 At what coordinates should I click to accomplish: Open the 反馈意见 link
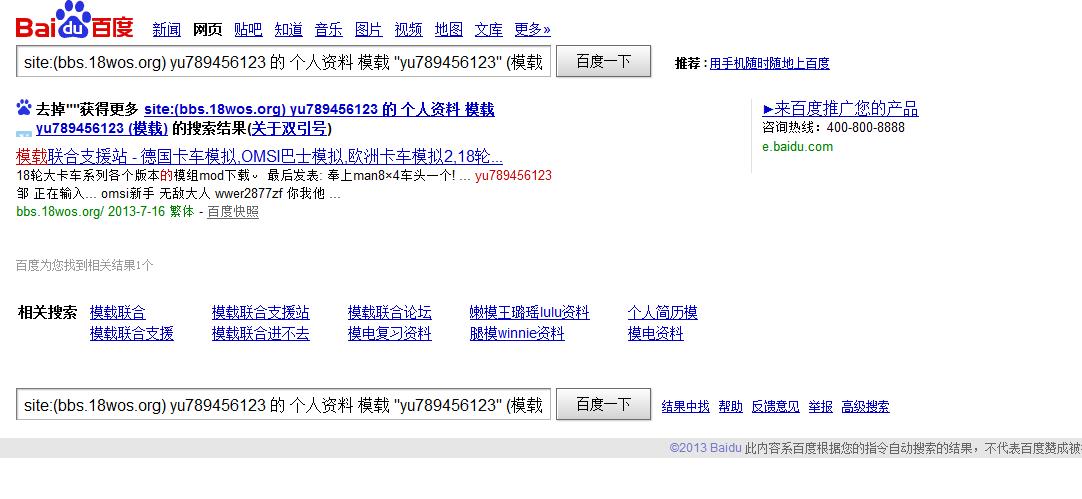[775, 407]
